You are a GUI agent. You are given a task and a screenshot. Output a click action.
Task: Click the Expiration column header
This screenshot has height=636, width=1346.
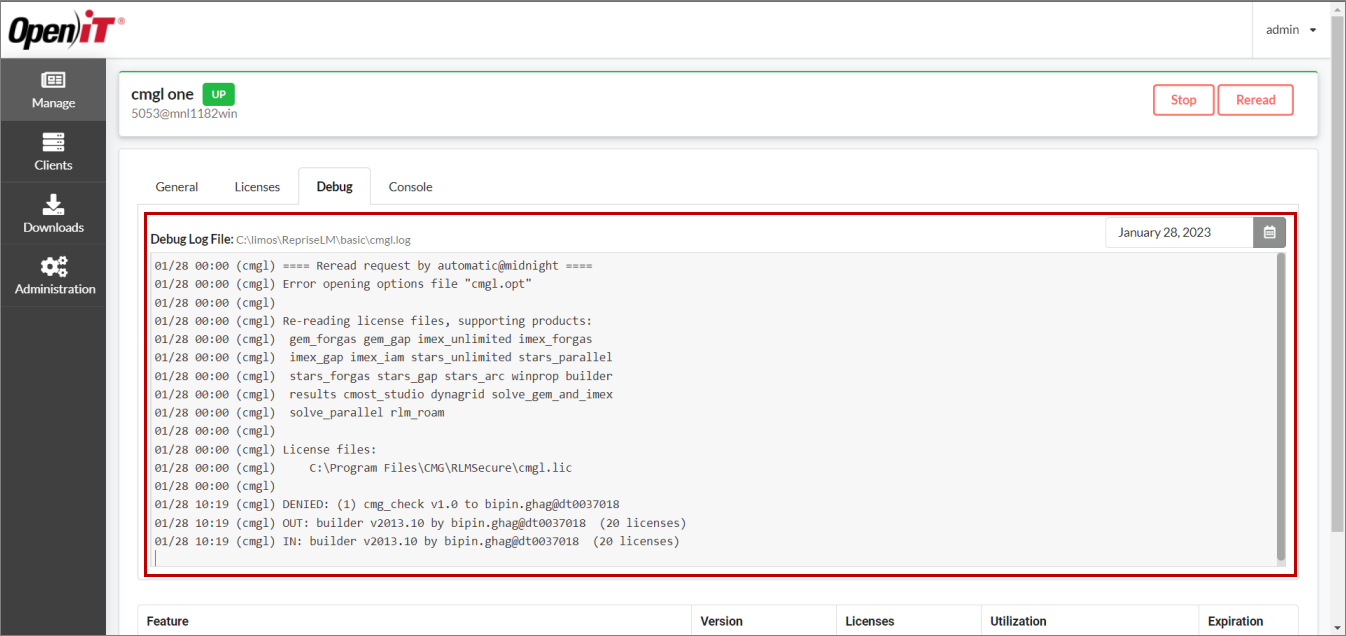click(x=1248, y=621)
